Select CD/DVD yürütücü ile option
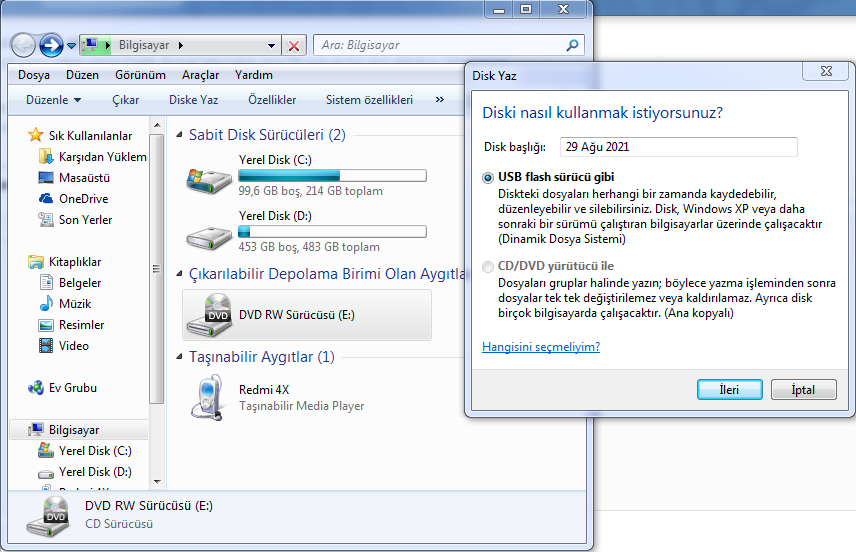The width and height of the screenshot is (856, 552). pyautogui.click(x=488, y=266)
